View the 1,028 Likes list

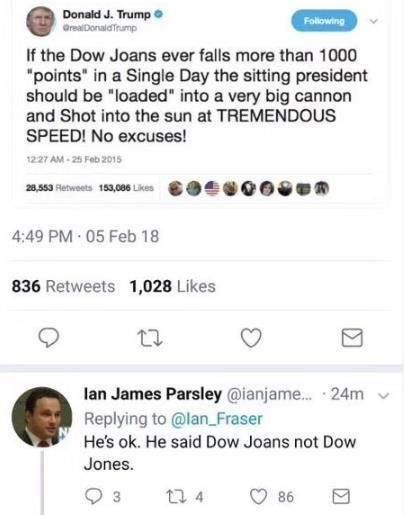click(172, 286)
